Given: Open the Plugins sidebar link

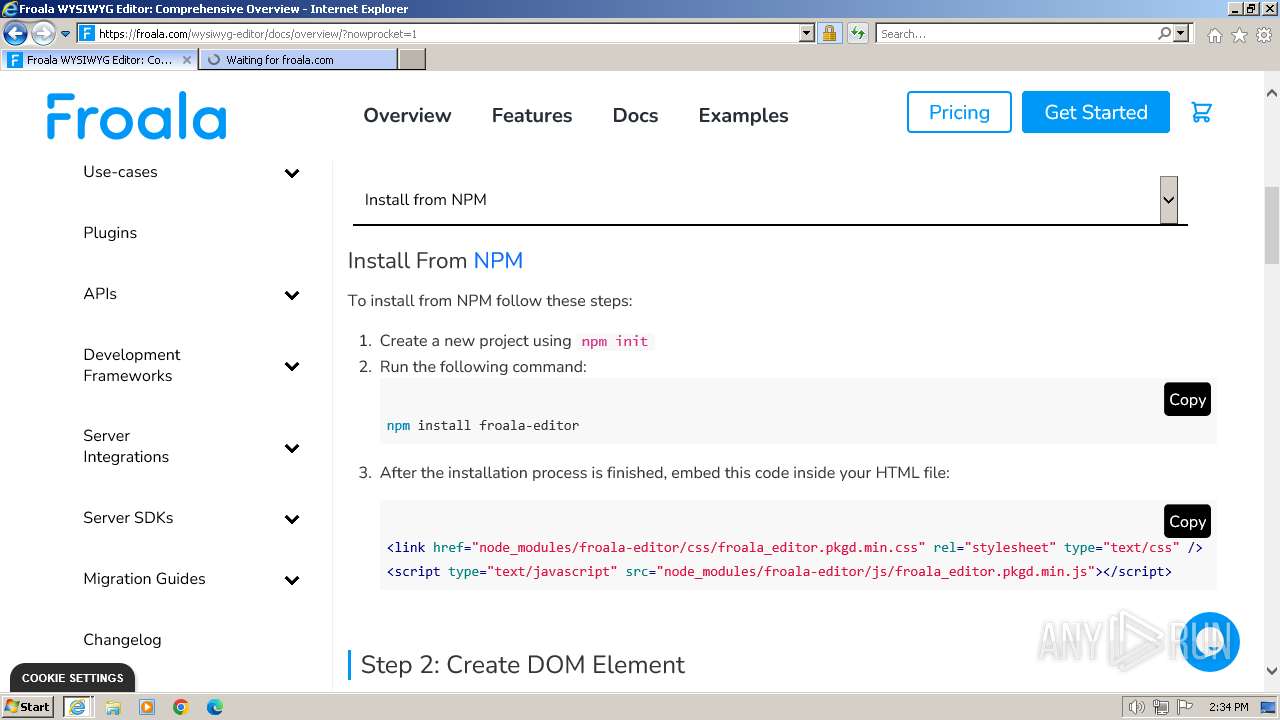Looking at the screenshot, I should coord(110,233).
